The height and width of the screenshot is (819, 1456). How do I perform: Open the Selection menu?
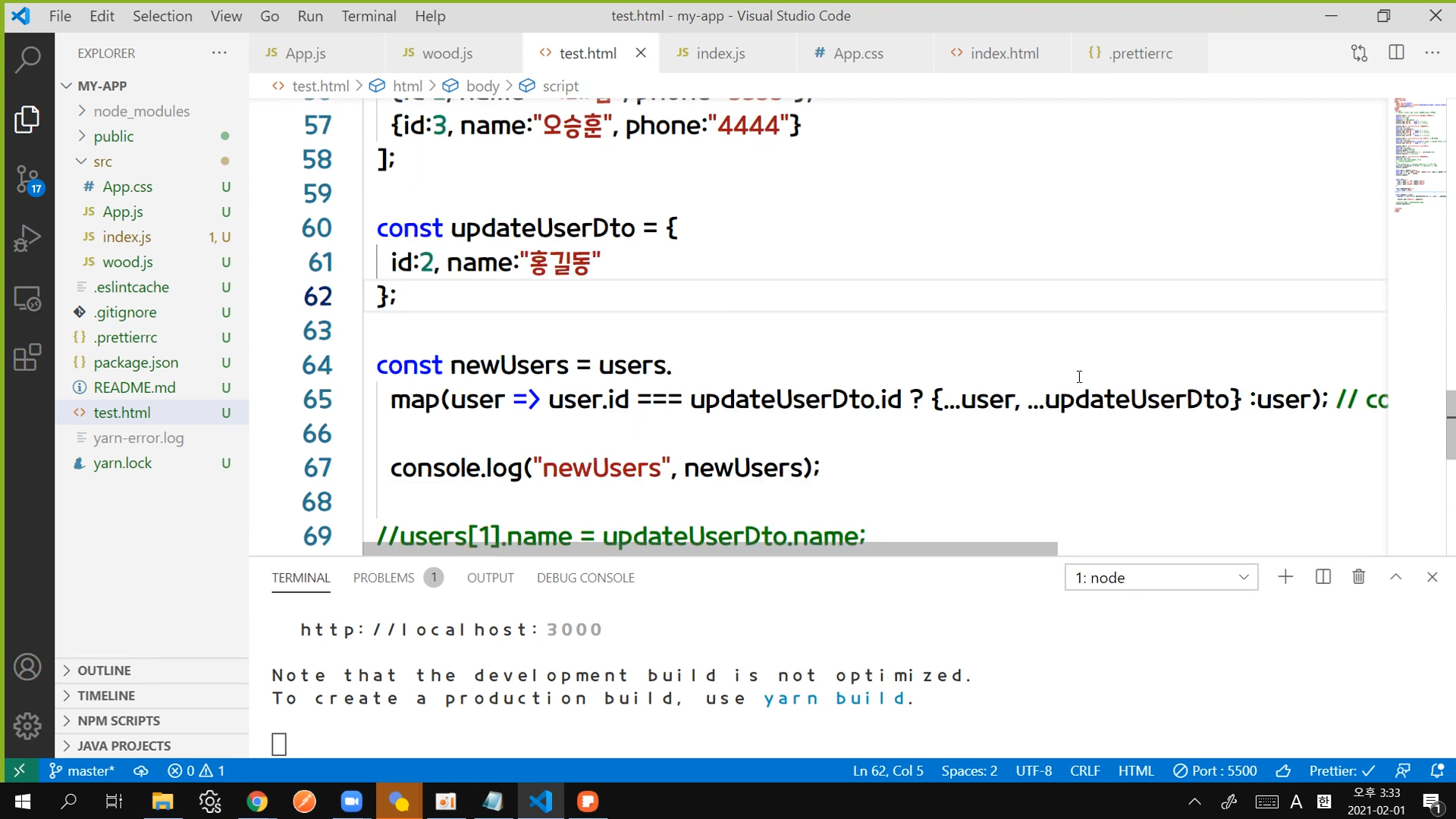click(162, 16)
